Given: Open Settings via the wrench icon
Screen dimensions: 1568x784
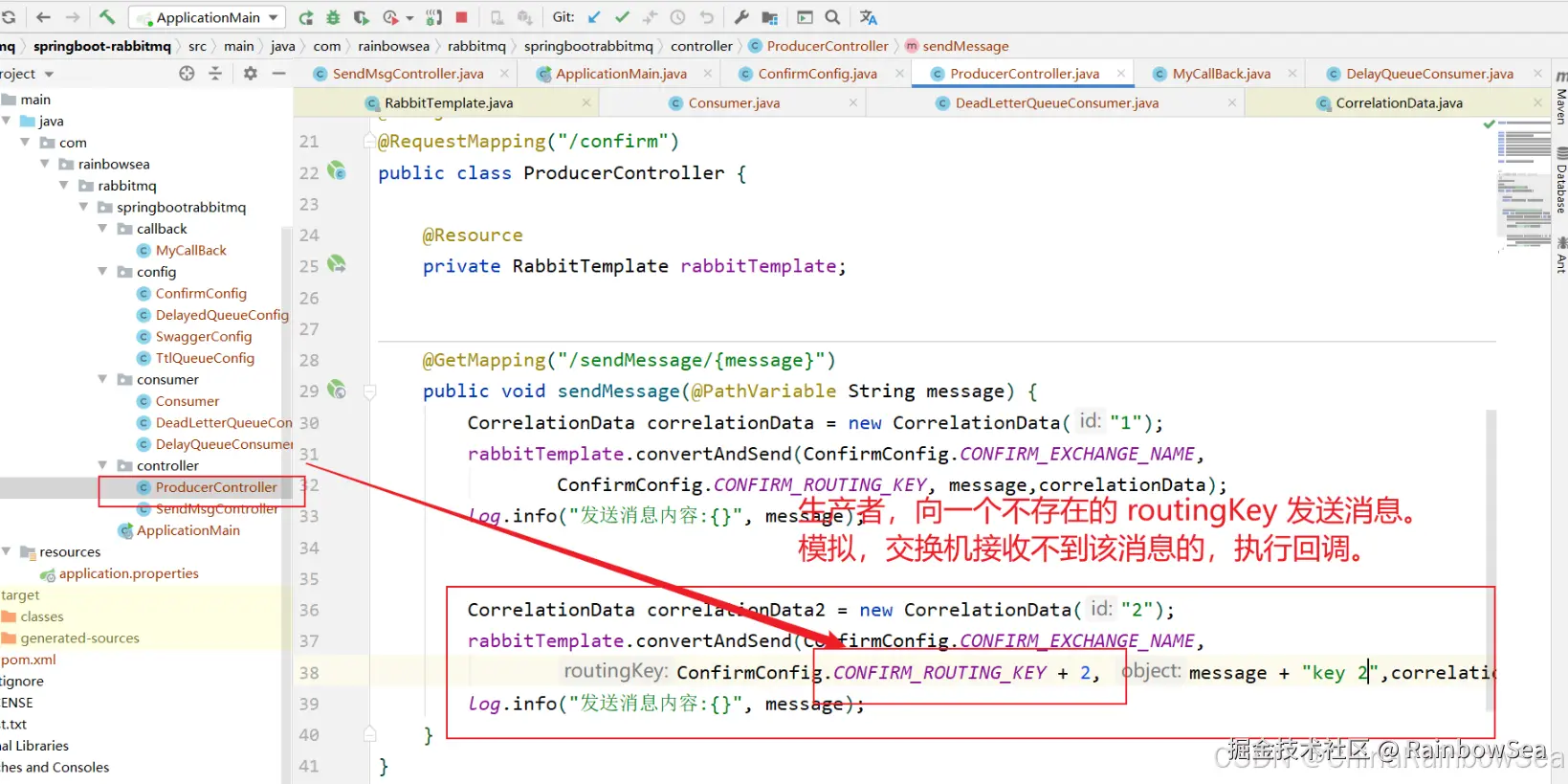Looking at the screenshot, I should point(741,17).
